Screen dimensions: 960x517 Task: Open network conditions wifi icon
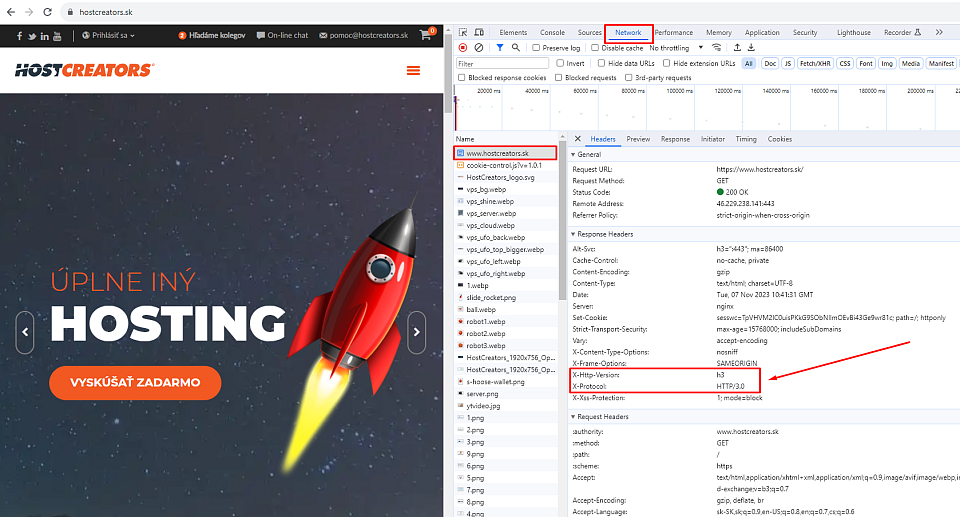pyautogui.click(x=716, y=47)
